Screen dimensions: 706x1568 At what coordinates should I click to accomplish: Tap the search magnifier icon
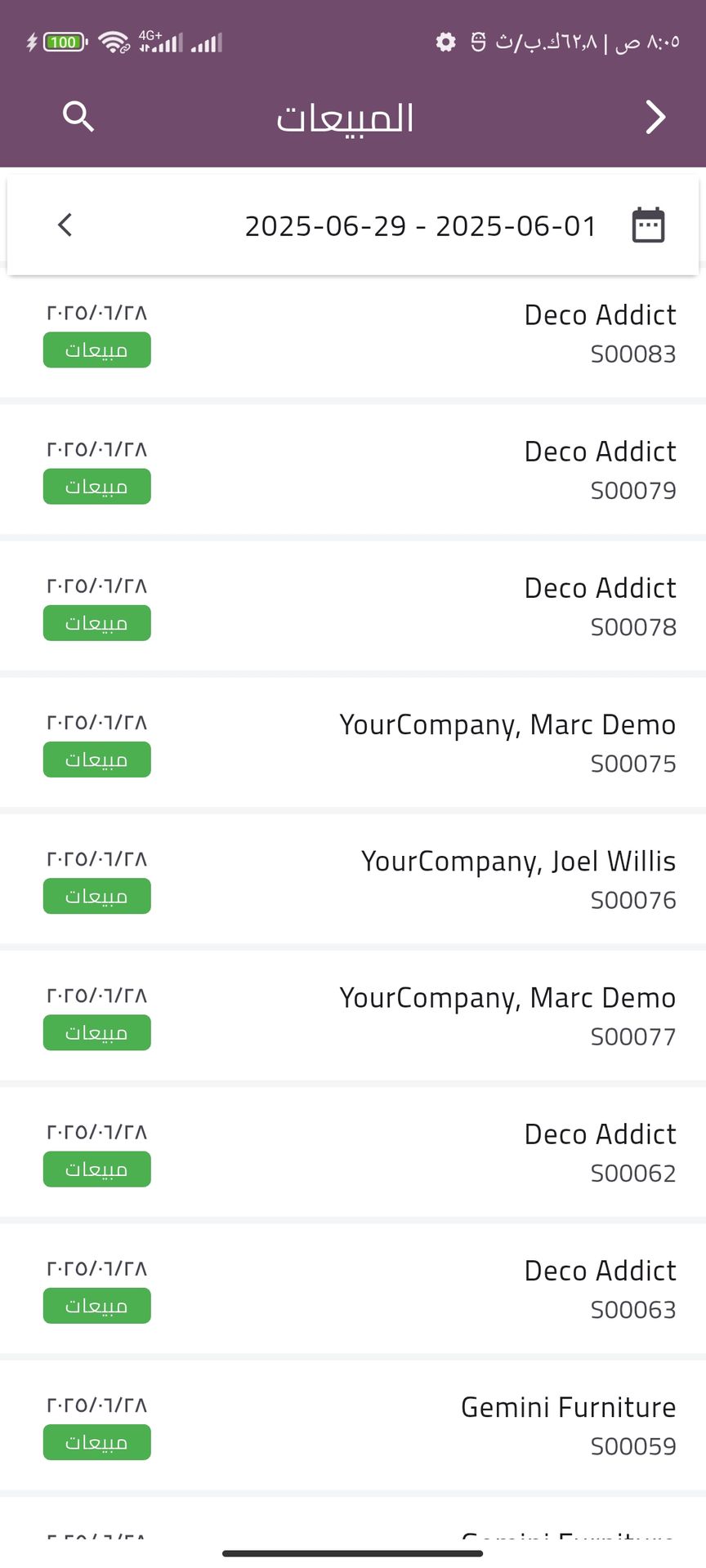[x=78, y=117]
